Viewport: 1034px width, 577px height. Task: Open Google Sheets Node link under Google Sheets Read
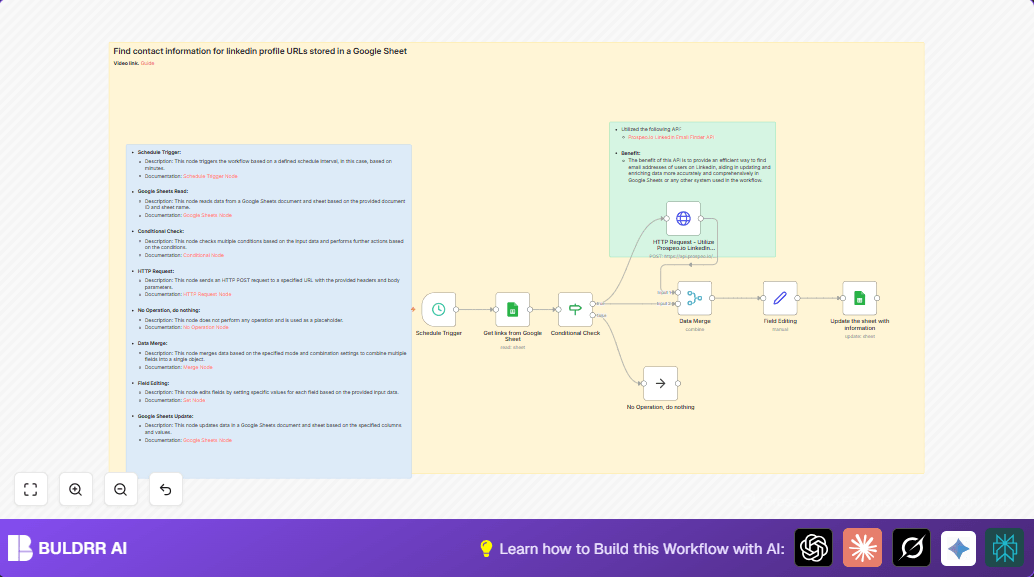208,215
